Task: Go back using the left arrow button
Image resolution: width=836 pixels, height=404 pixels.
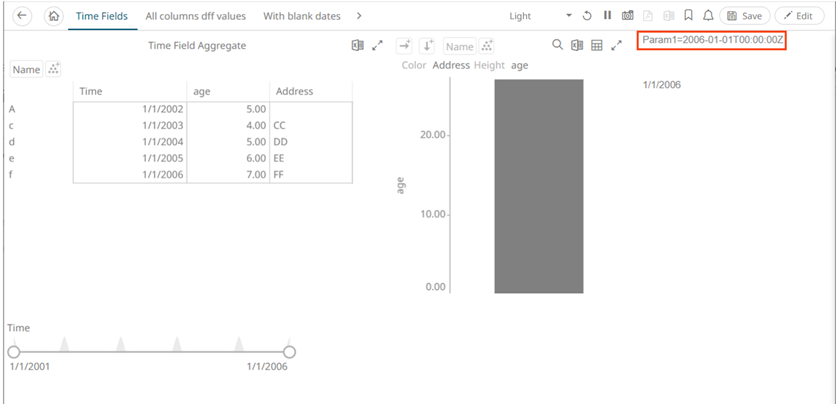Action: (22, 15)
